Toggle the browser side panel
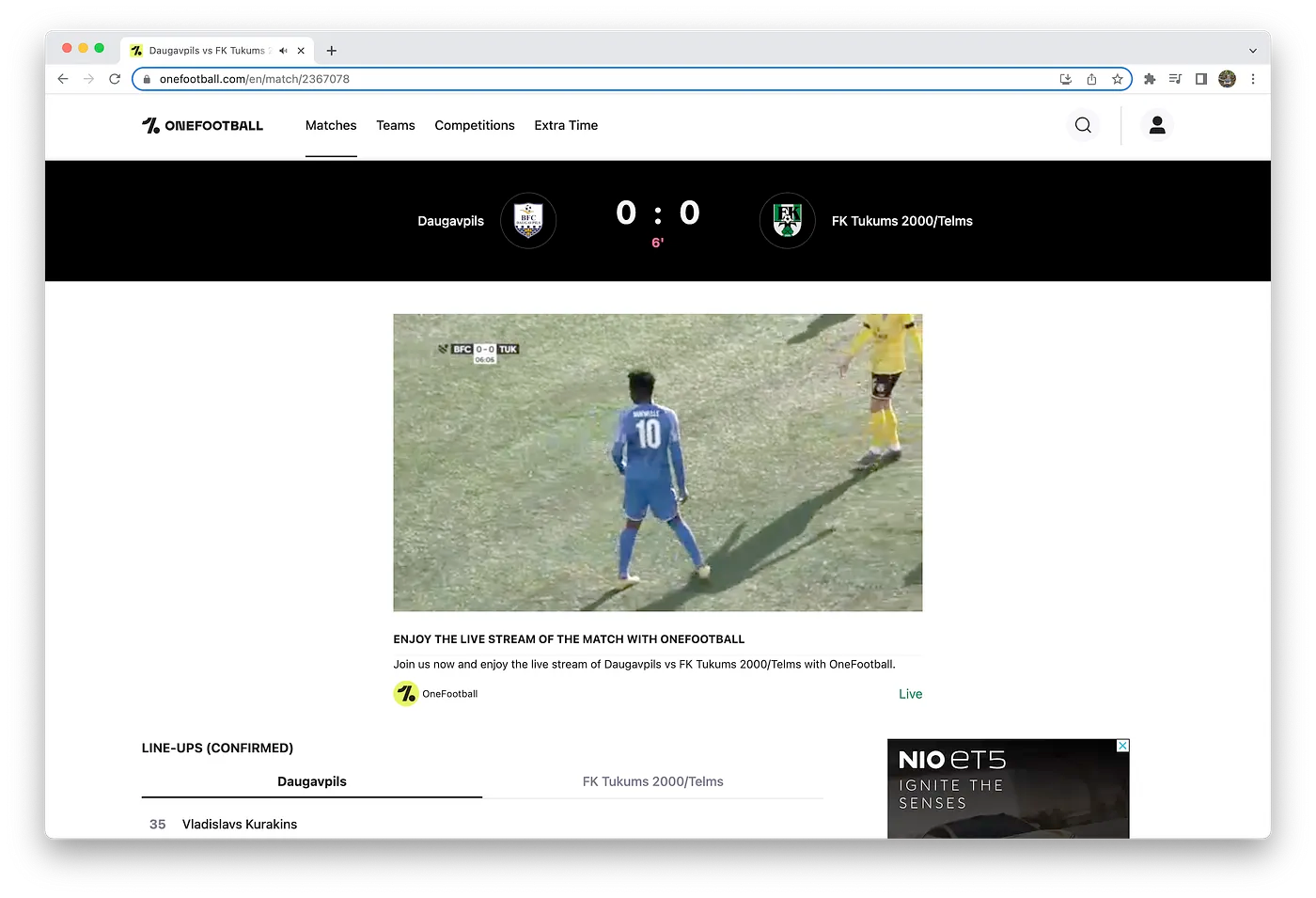 [x=1200, y=79]
